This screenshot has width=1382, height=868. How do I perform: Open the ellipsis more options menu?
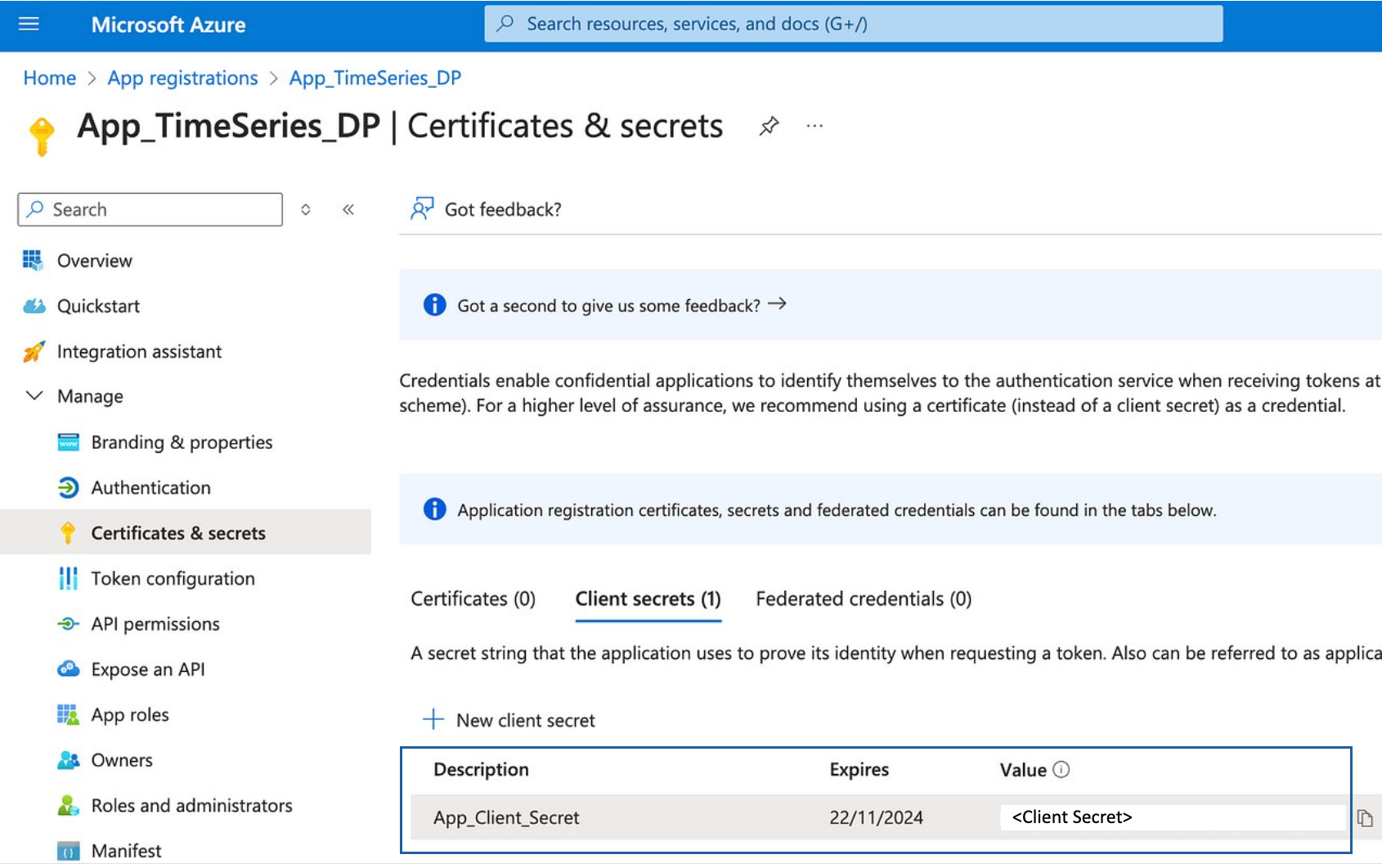tap(814, 127)
